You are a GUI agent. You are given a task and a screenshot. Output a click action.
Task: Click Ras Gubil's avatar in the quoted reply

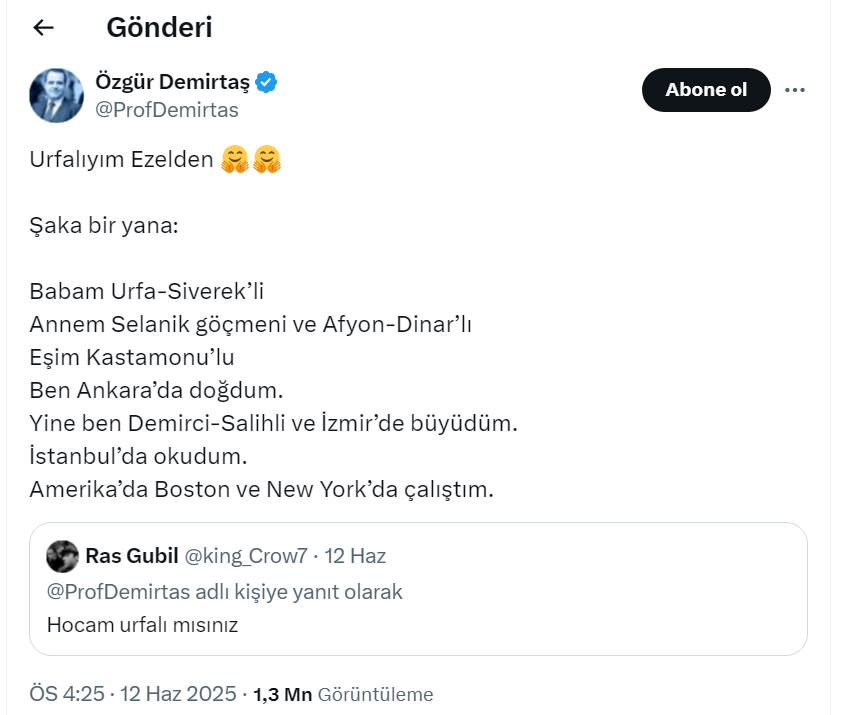coord(62,556)
